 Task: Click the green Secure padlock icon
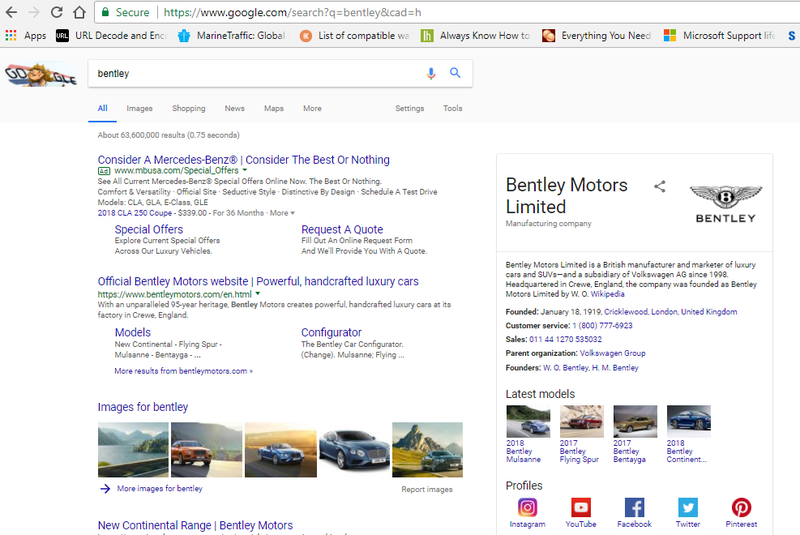point(105,12)
